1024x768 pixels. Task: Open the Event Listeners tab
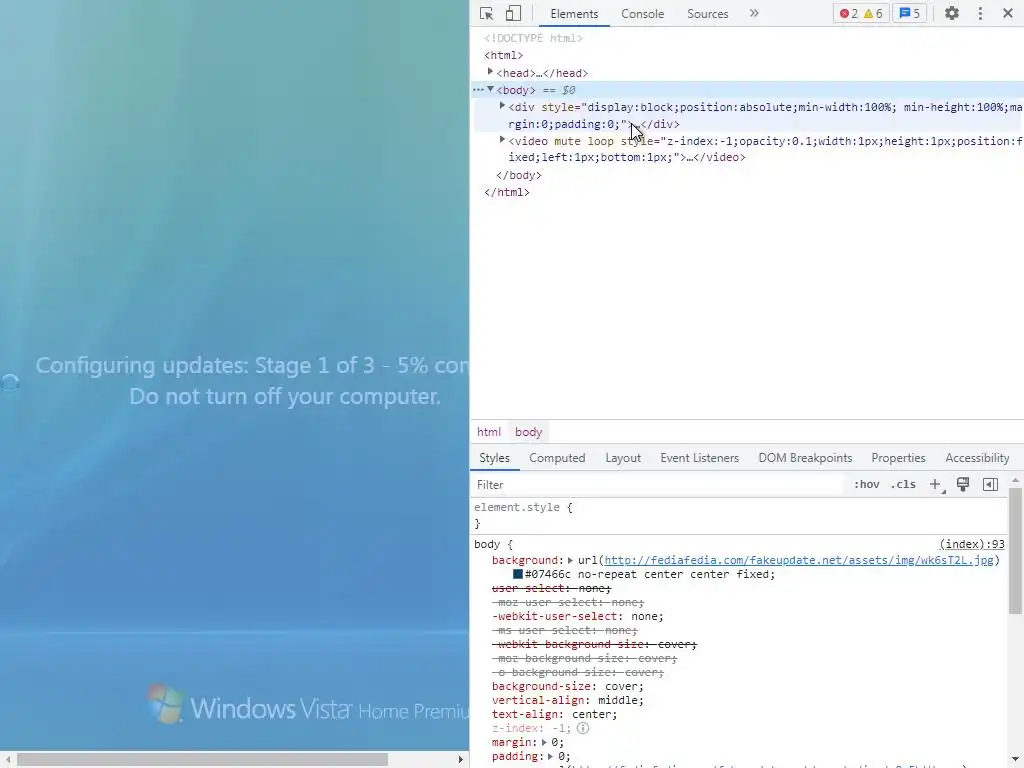[699, 458]
